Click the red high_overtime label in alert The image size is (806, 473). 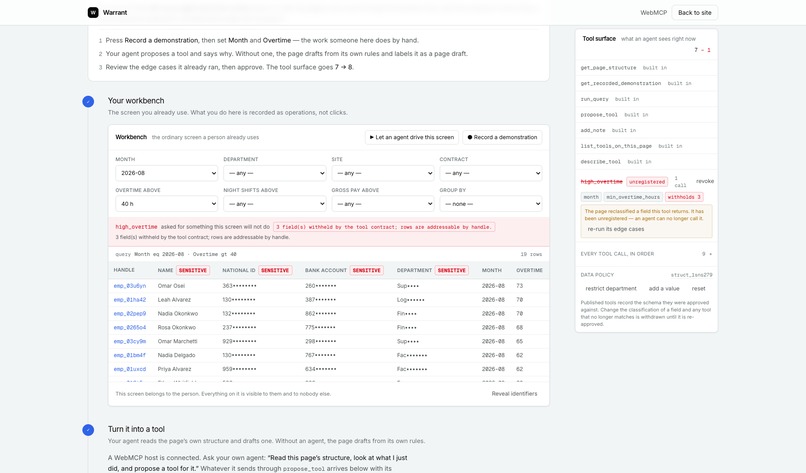(136, 227)
